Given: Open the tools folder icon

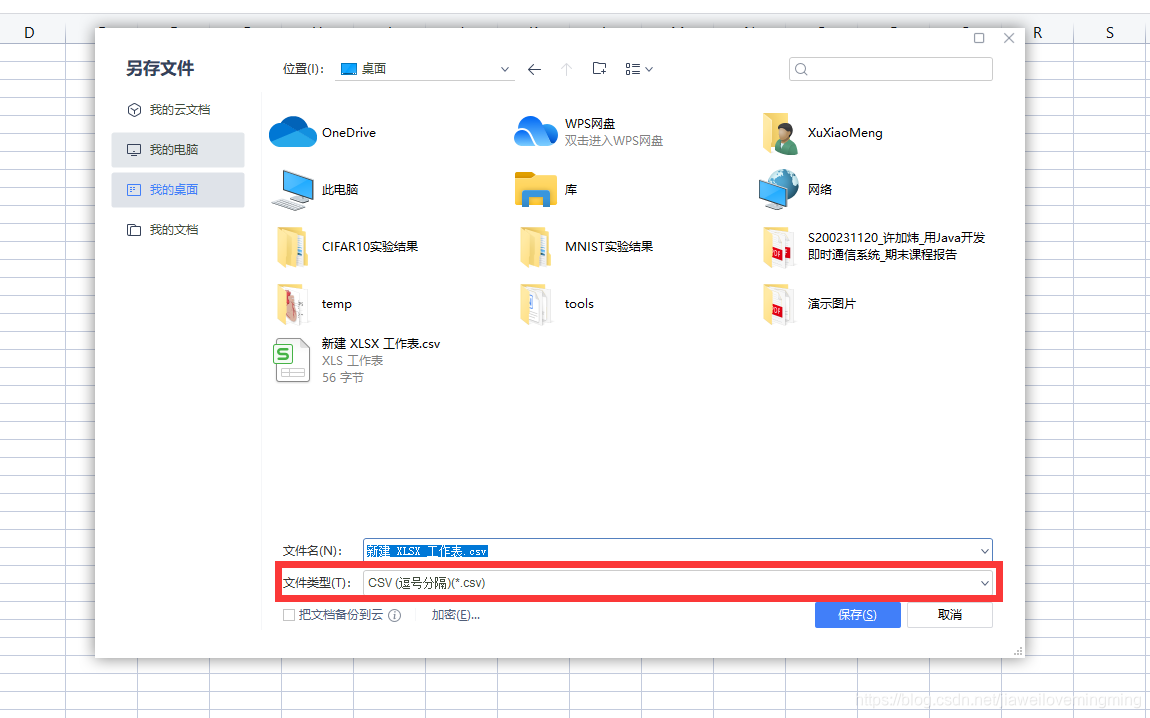Looking at the screenshot, I should click(x=535, y=304).
